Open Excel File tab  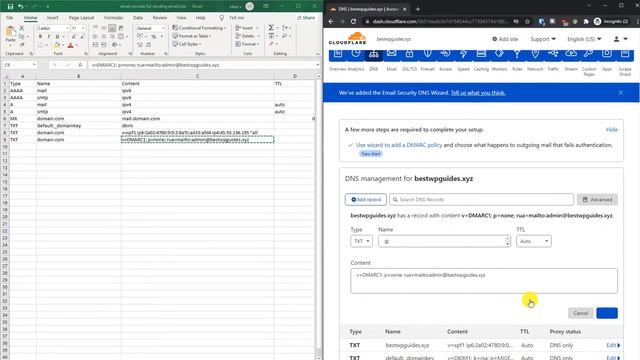coord(9,18)
